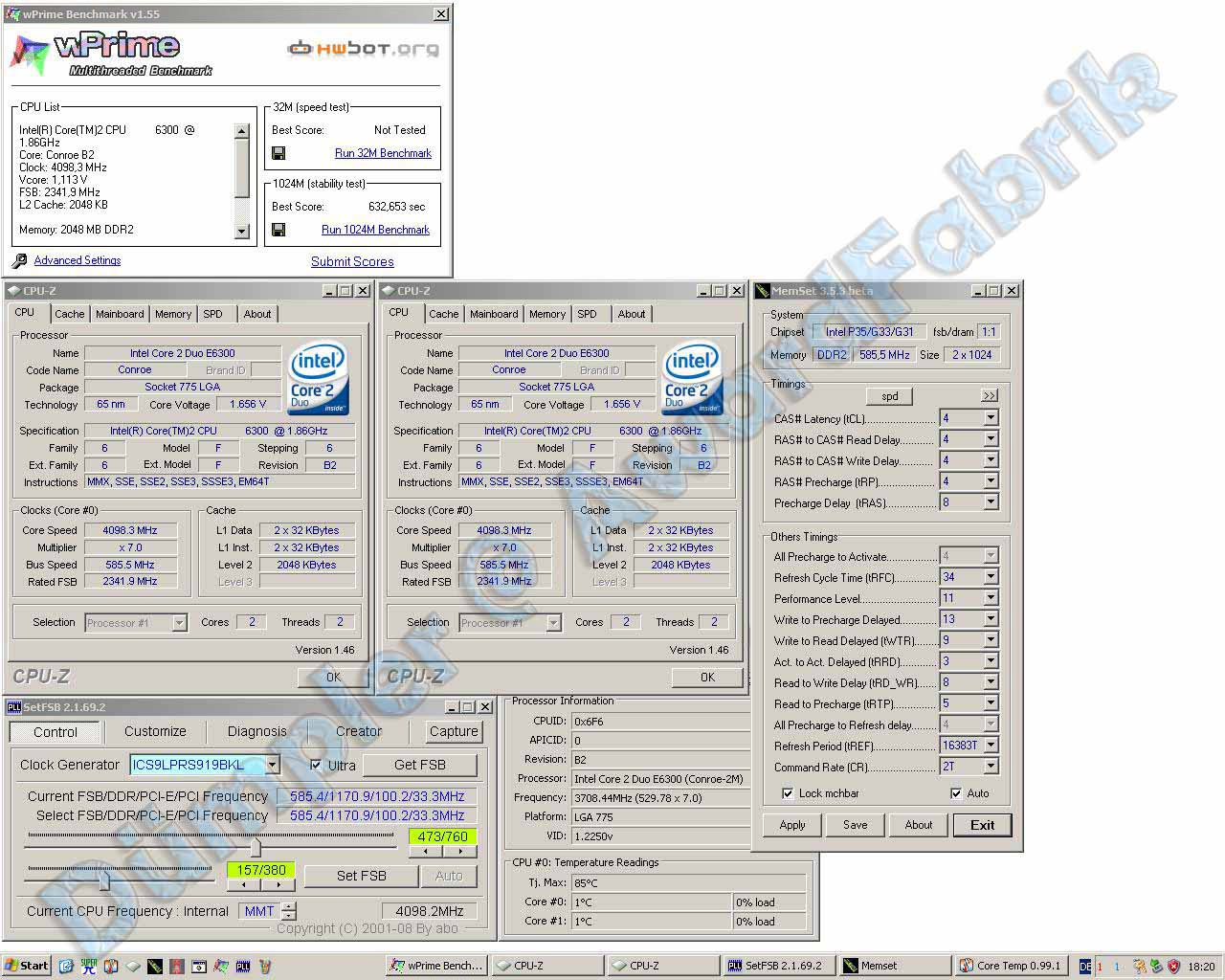Launch the last colorful quick launch icon
The width and height of the screenshot is (1225, 980).
point(265,966)
